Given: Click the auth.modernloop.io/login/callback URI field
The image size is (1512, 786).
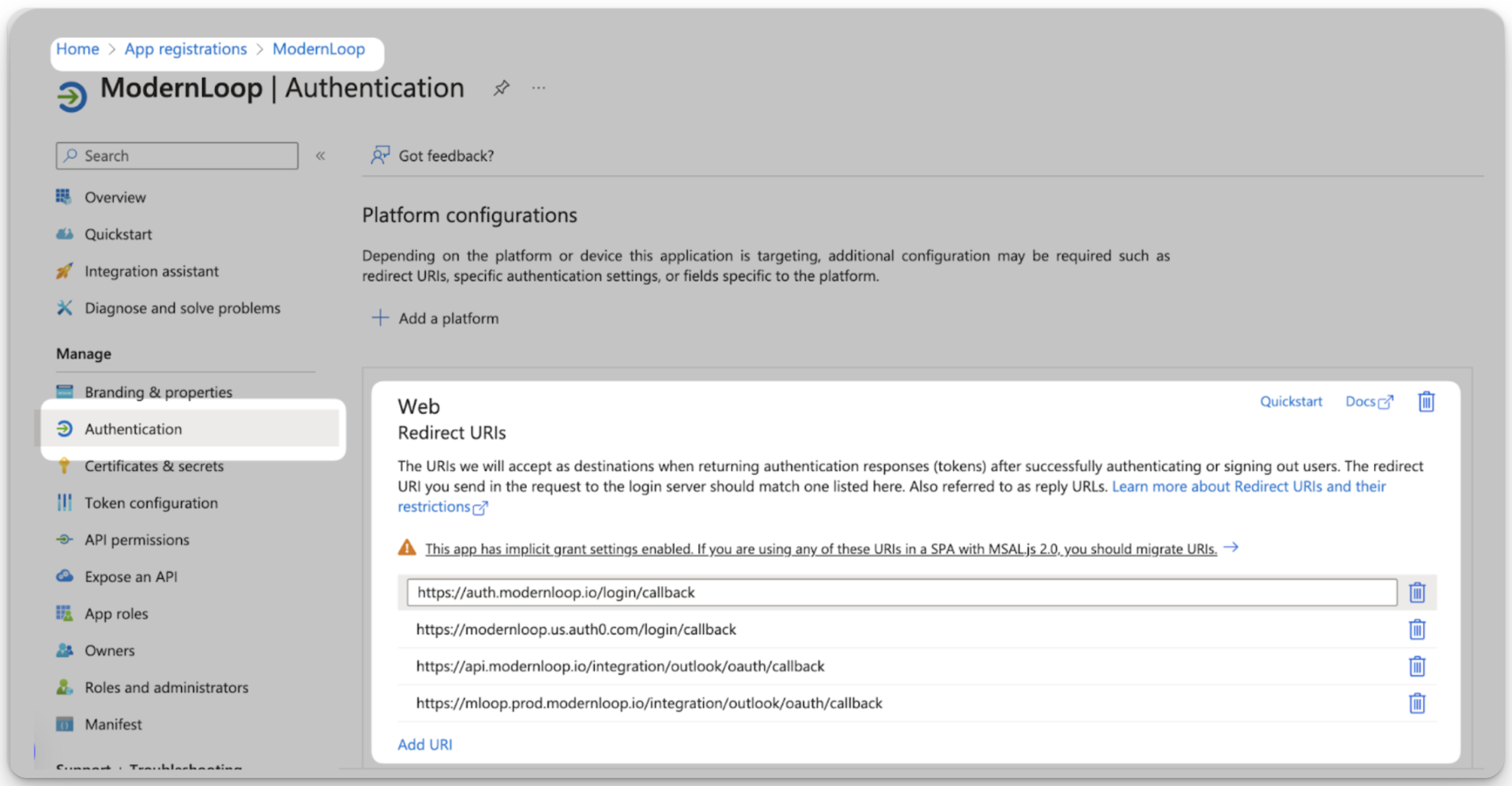Looking at the screenshot, I should pos(902,592).
